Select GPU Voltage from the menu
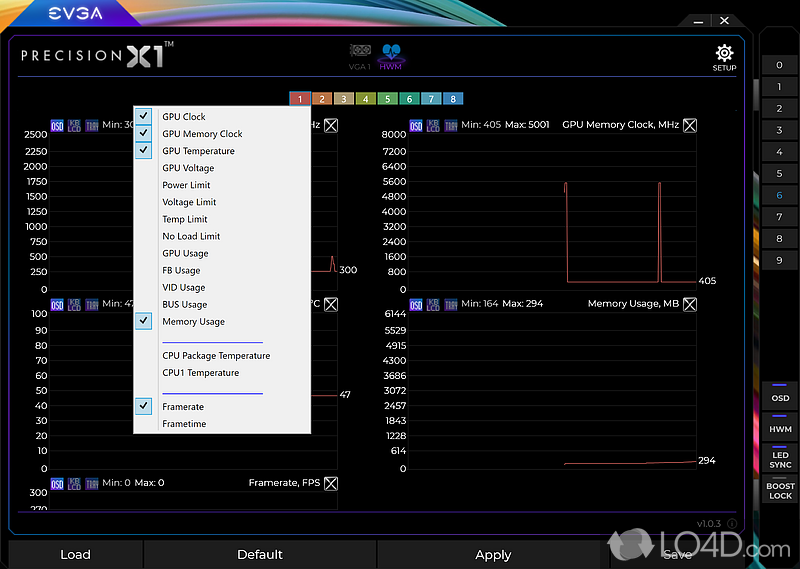The width and height of the screenshot is (800, 569). pos(188,168)
